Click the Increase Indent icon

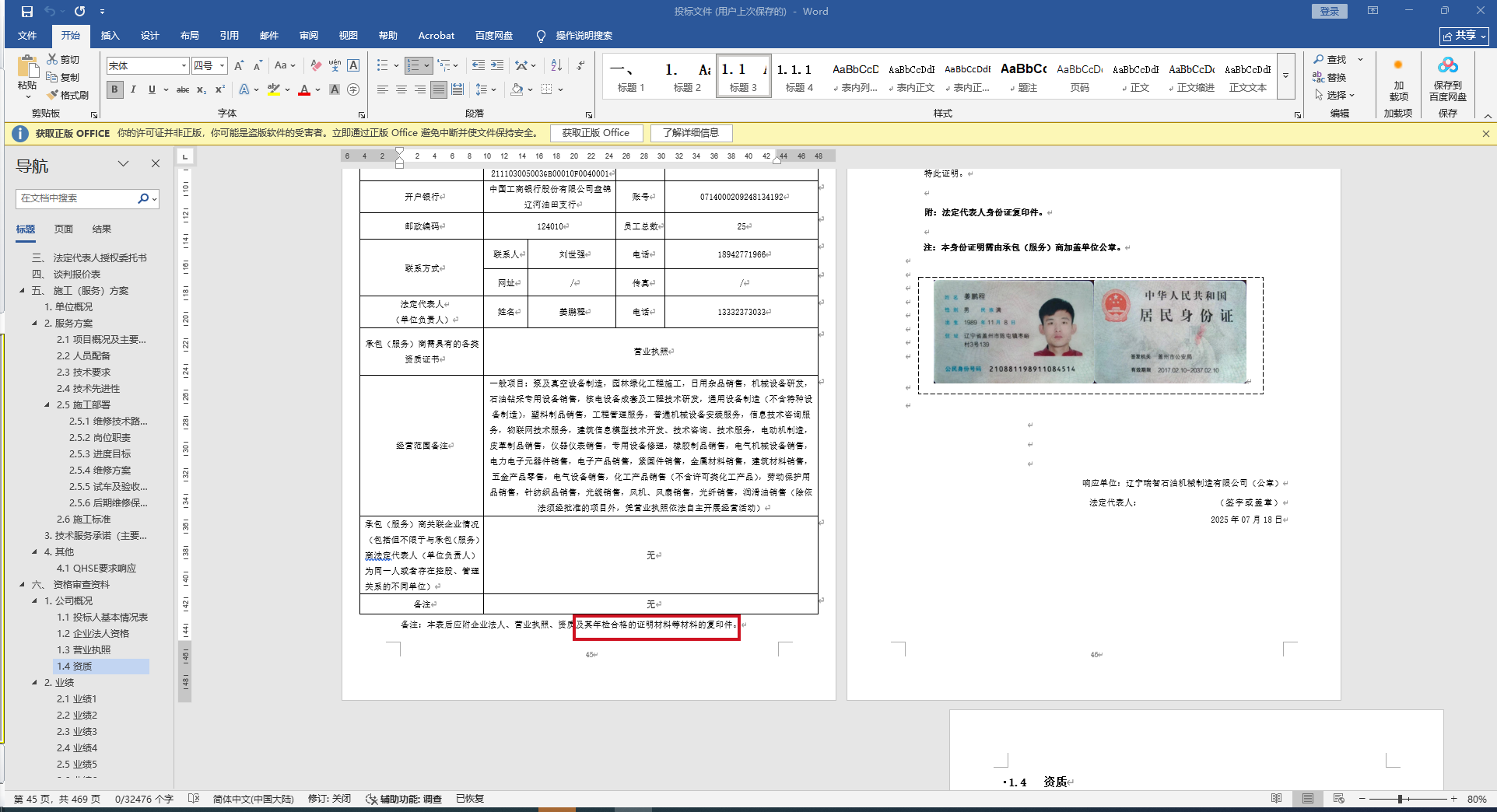coord(497,66)
